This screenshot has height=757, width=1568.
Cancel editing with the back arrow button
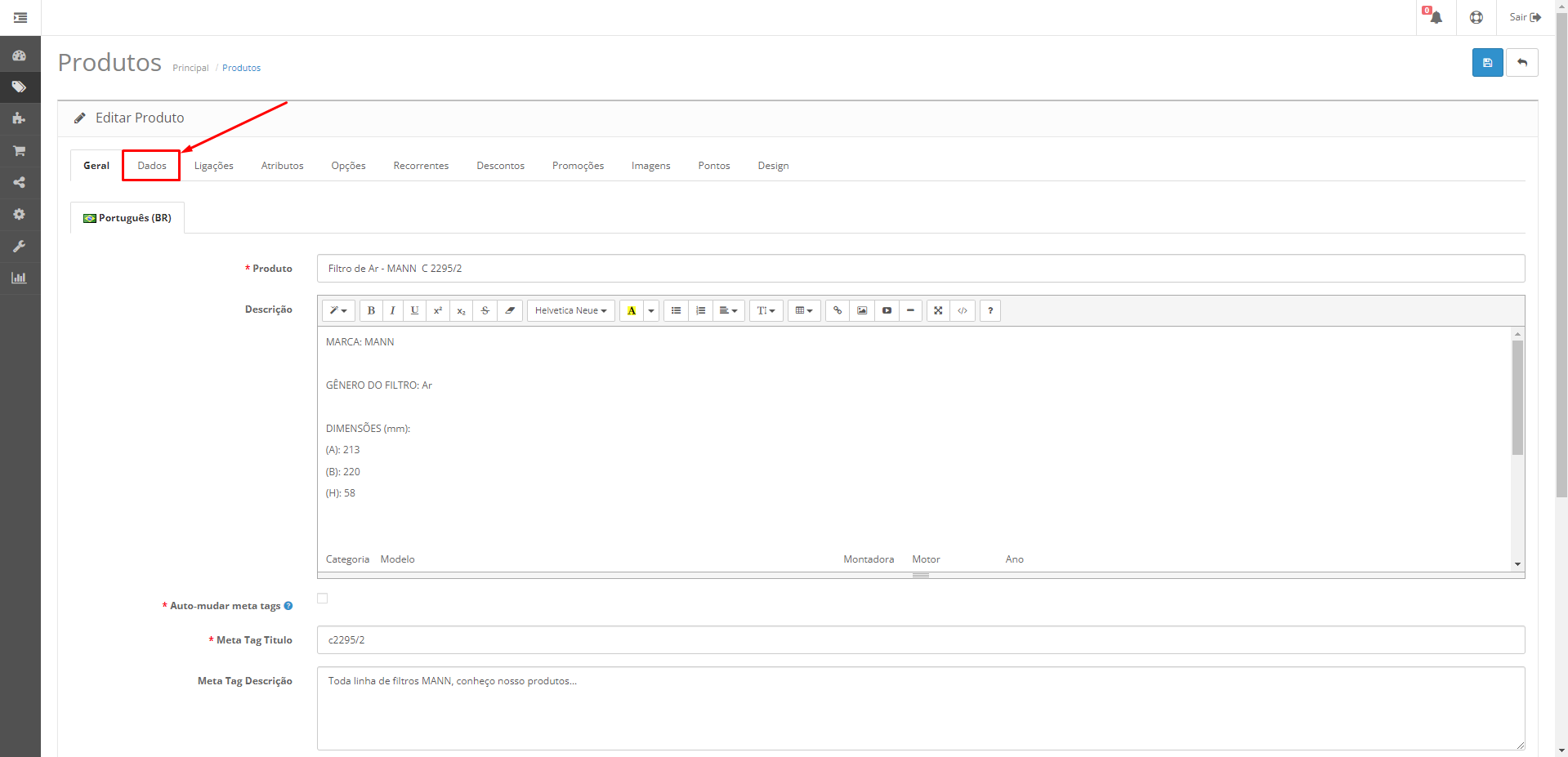click(x=1522, y=63)
